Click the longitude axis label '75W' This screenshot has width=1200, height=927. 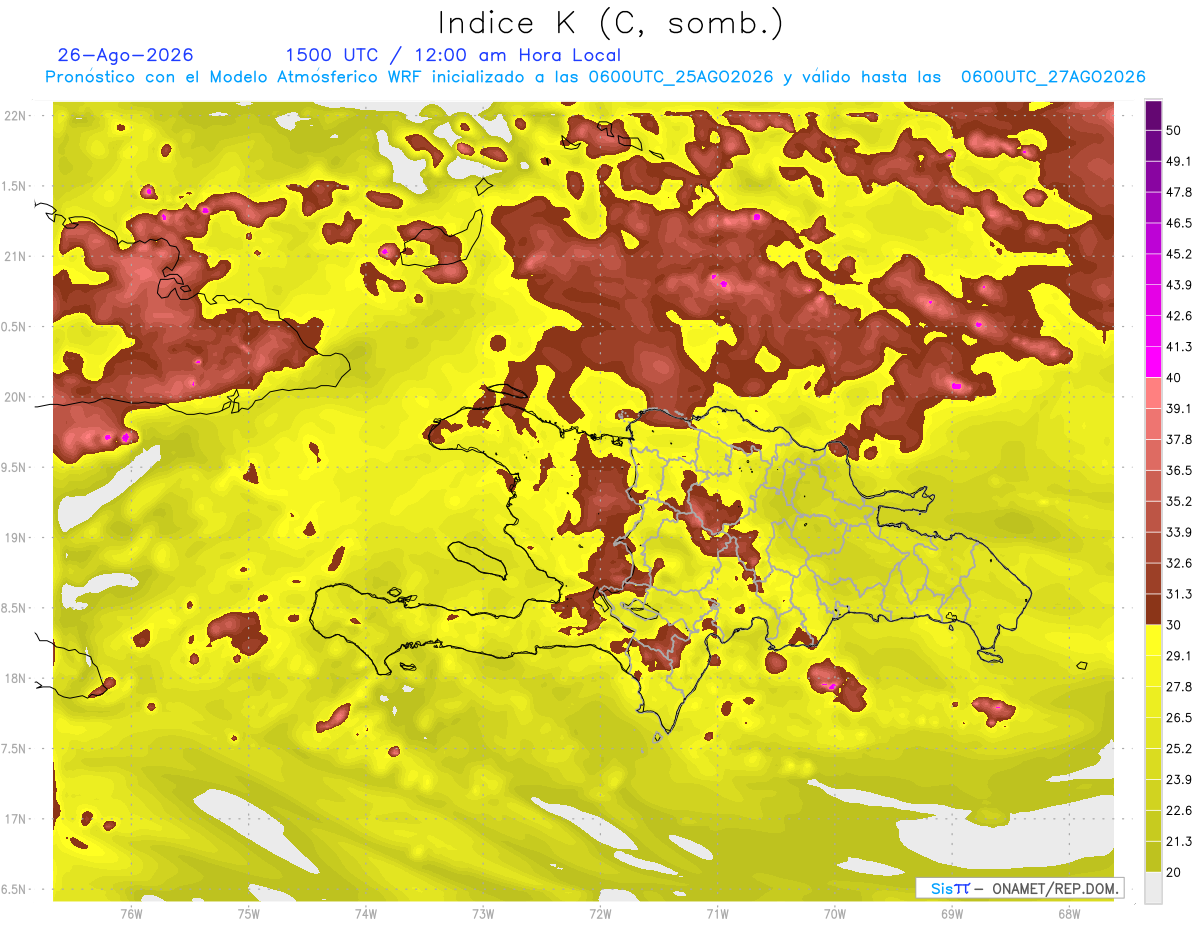pos(249,913)
